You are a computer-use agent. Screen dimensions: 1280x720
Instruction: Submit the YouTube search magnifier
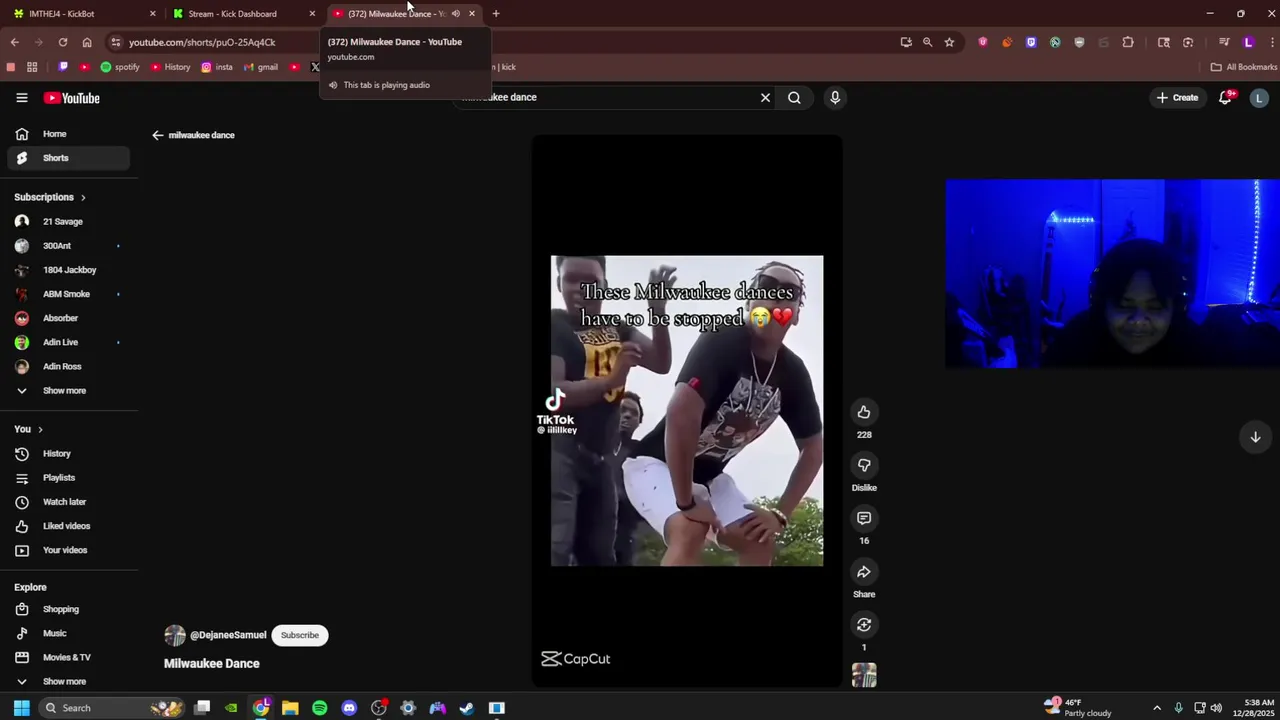[x=794, y=98]
